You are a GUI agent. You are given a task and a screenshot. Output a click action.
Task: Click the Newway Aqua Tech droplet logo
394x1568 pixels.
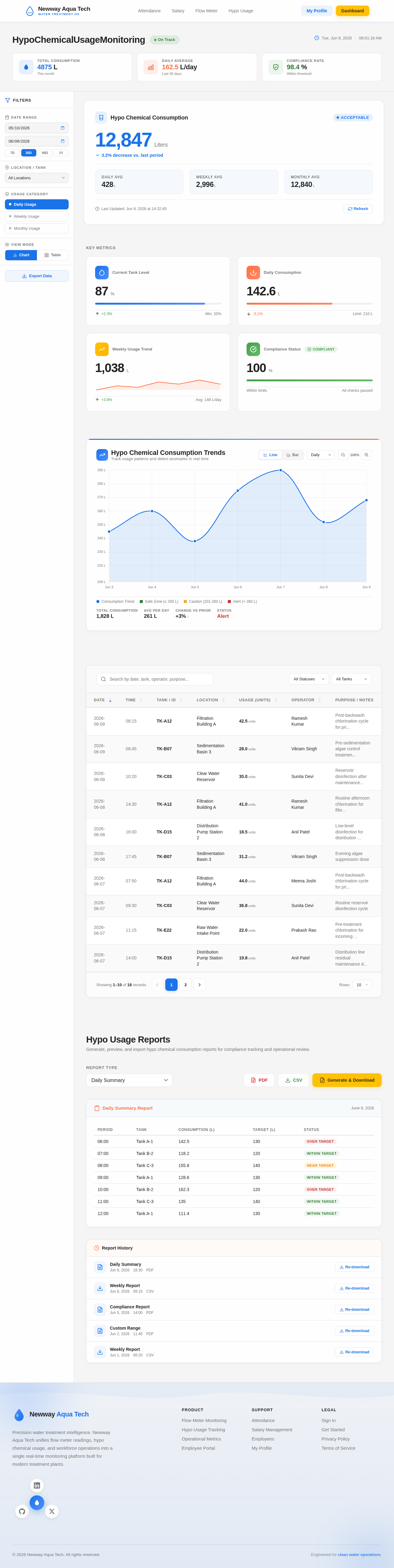(30, 11)
